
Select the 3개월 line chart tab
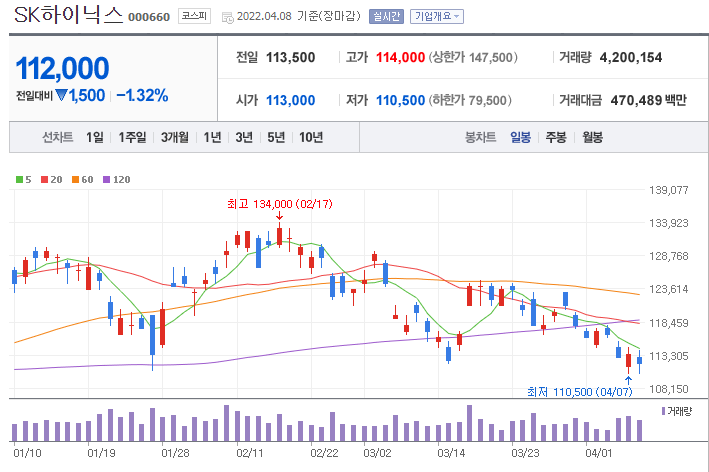tap(175, 137)
